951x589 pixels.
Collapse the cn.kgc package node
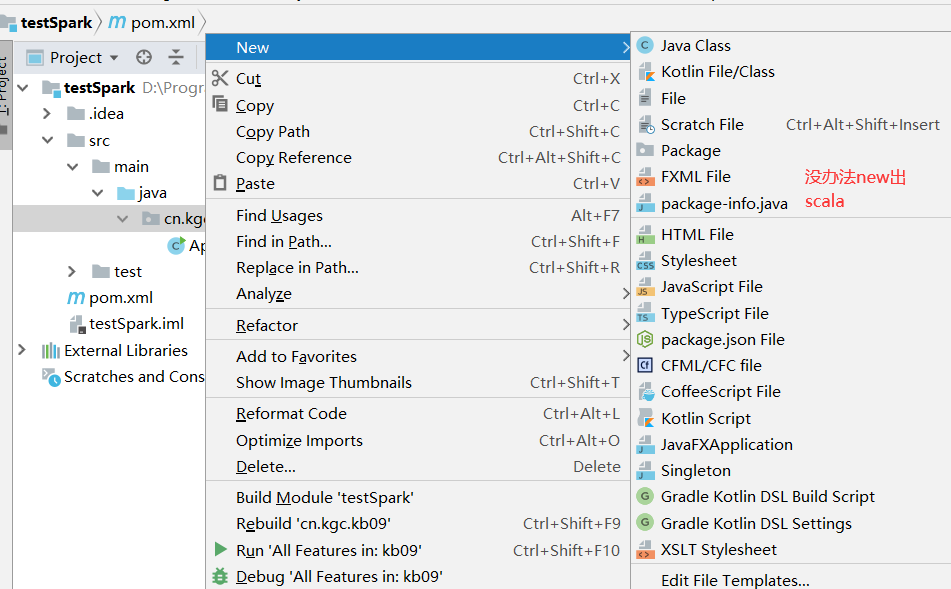pyautogui.click(x=122, y=218)
